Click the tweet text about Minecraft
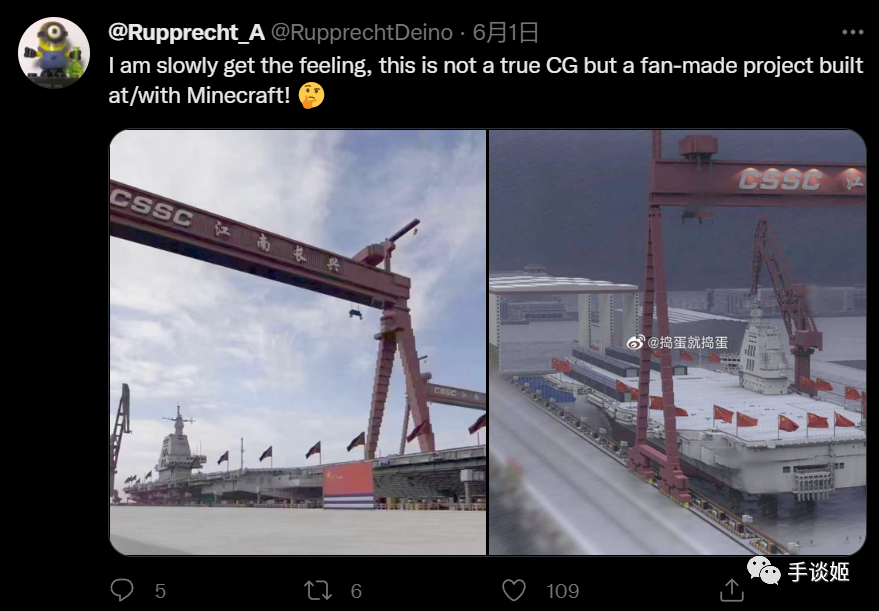The width and height of the screenshot is (879, 611). (485, 80)
